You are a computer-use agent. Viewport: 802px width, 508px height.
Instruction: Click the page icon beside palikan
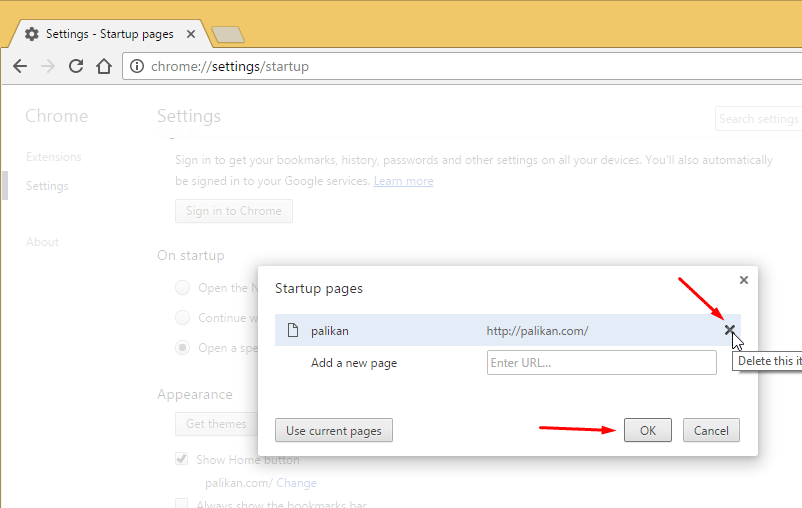click(293, 330)
